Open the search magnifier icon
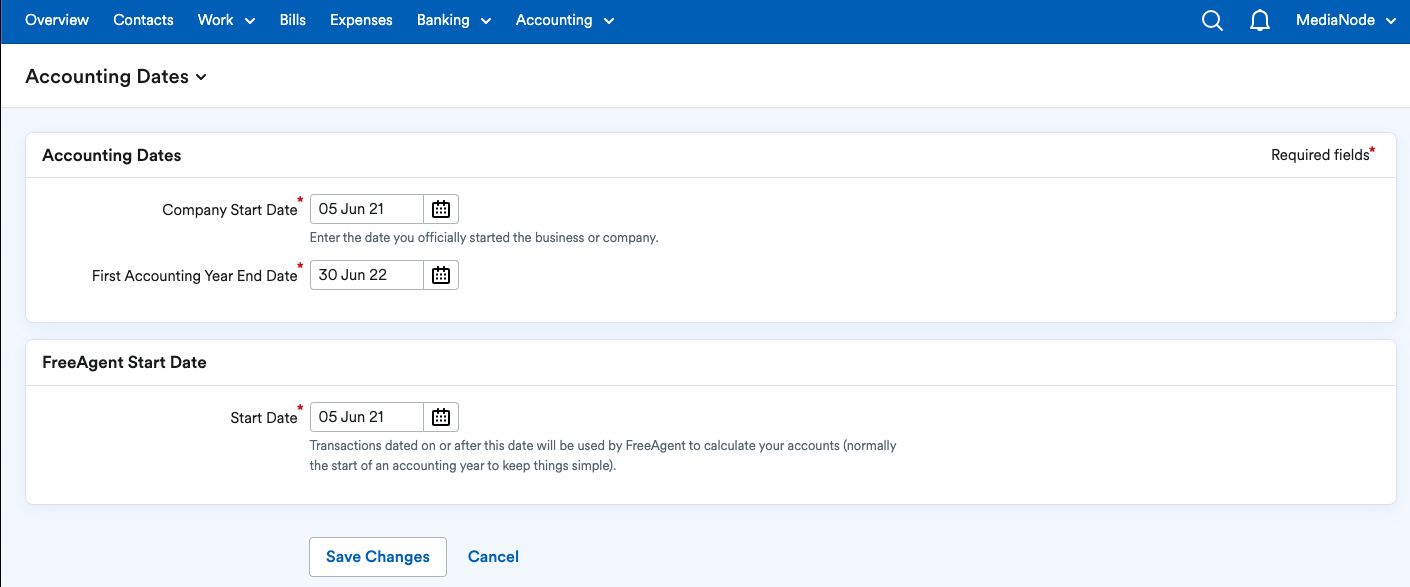 (x=1212, y=20)
